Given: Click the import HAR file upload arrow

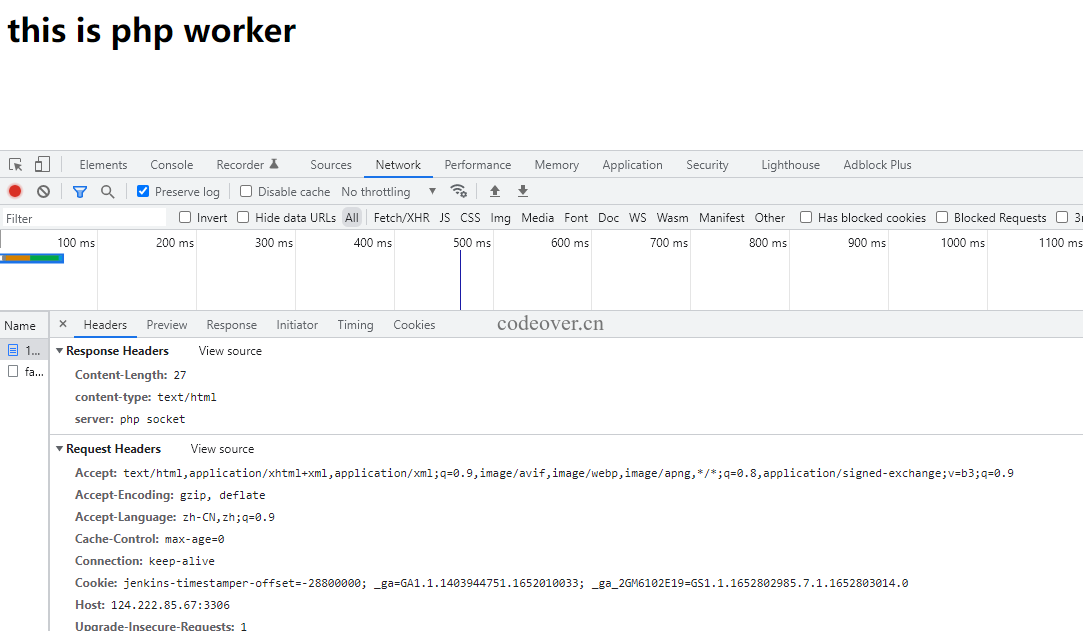Looking at the screenshot, I should 494,191.
